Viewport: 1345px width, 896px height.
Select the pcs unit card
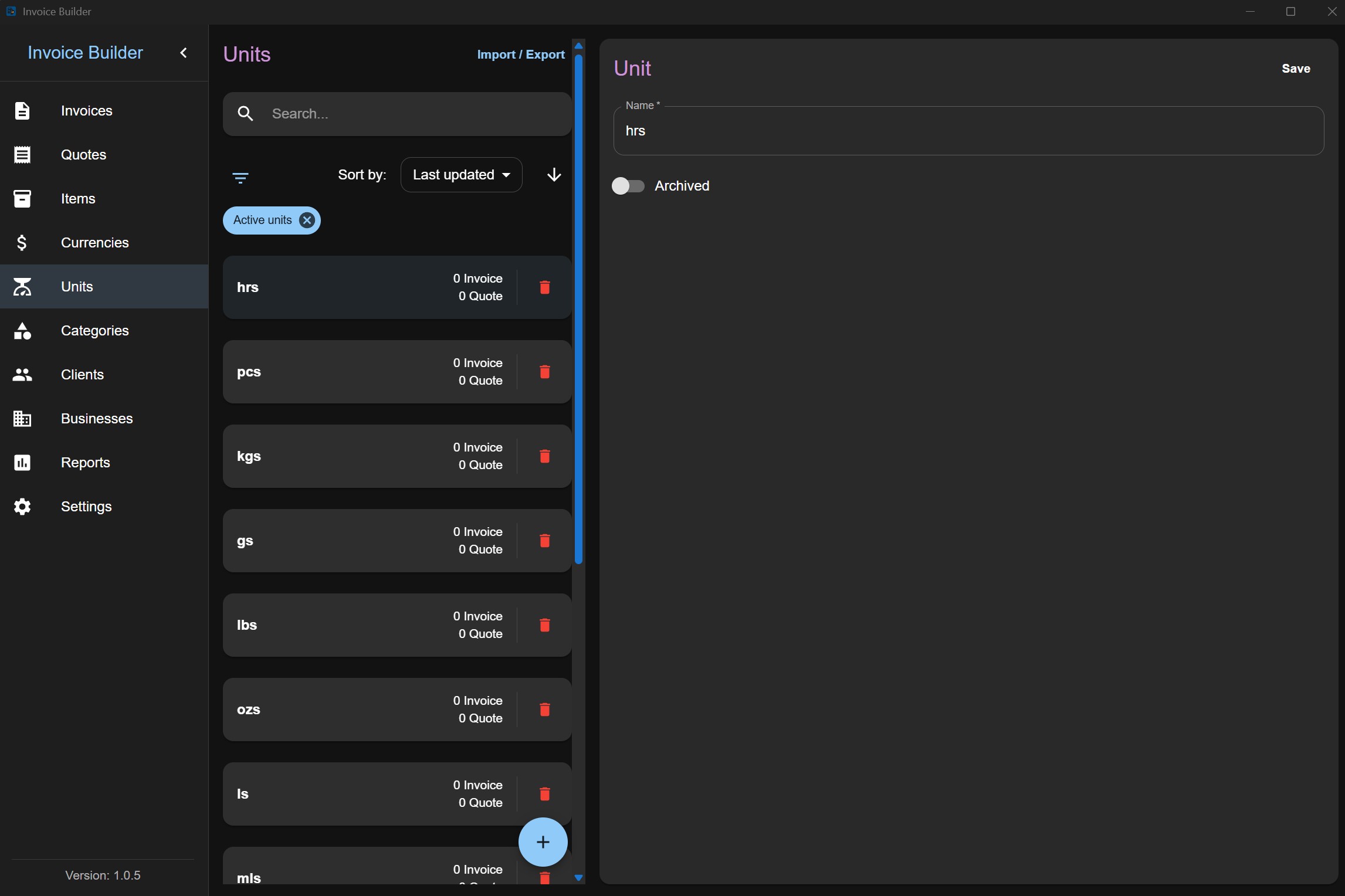[397, 372]
